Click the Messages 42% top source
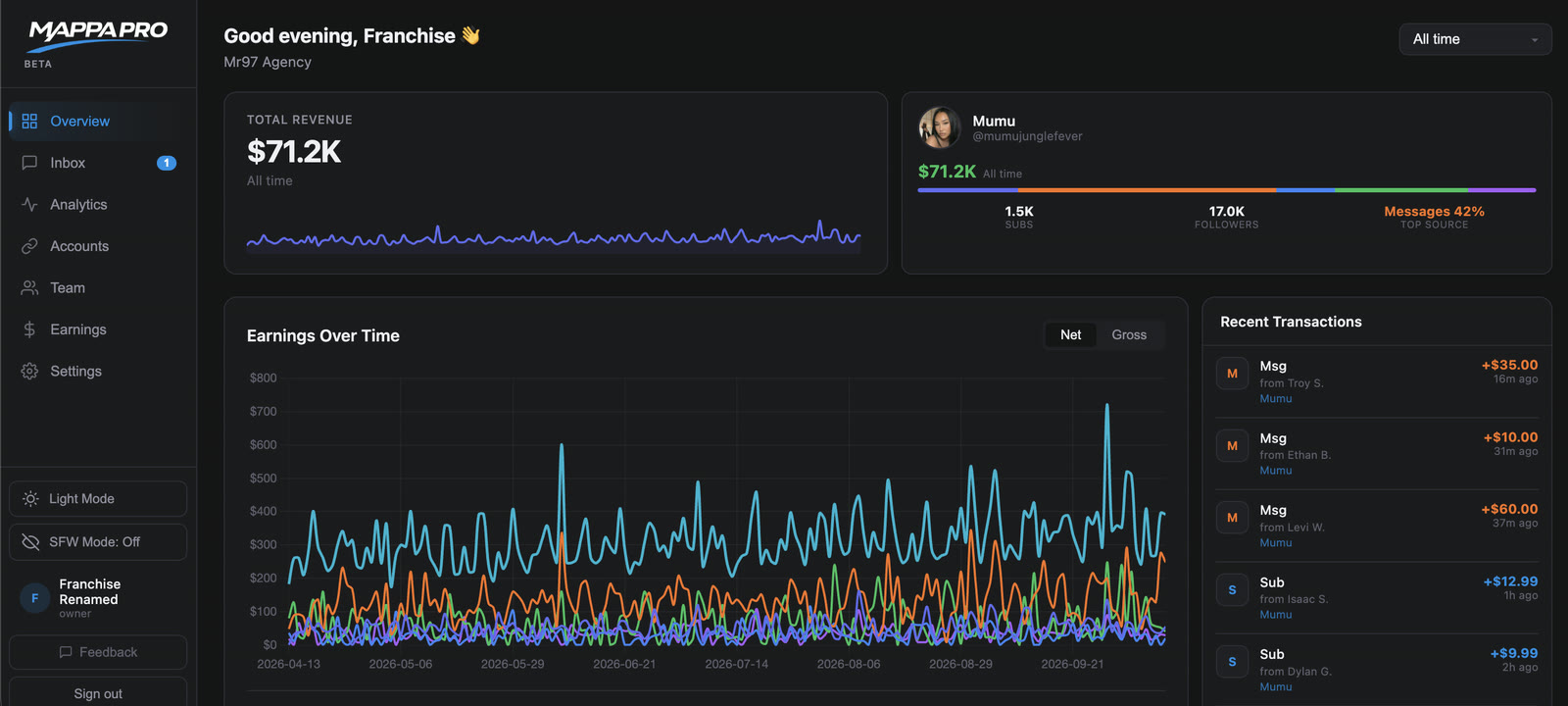 click(x=1434, y=217)
